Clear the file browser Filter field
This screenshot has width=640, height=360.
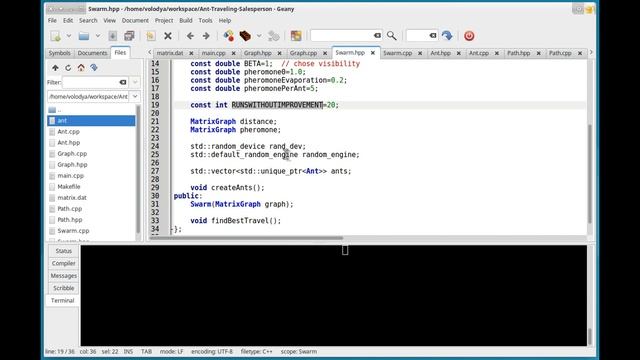tap(123, 82)
